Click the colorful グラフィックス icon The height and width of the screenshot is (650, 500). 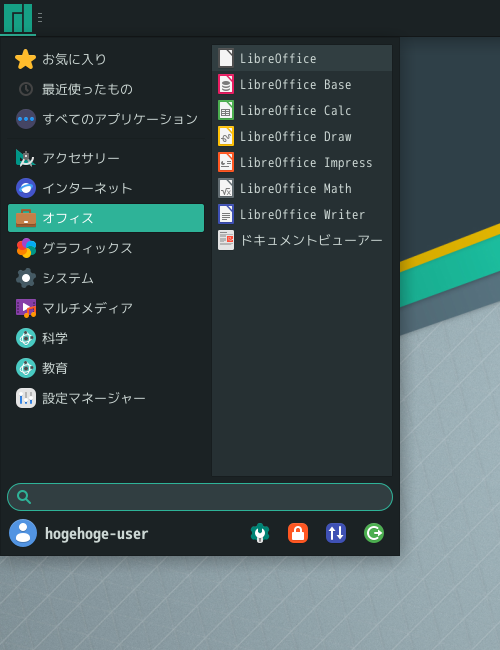26,248
